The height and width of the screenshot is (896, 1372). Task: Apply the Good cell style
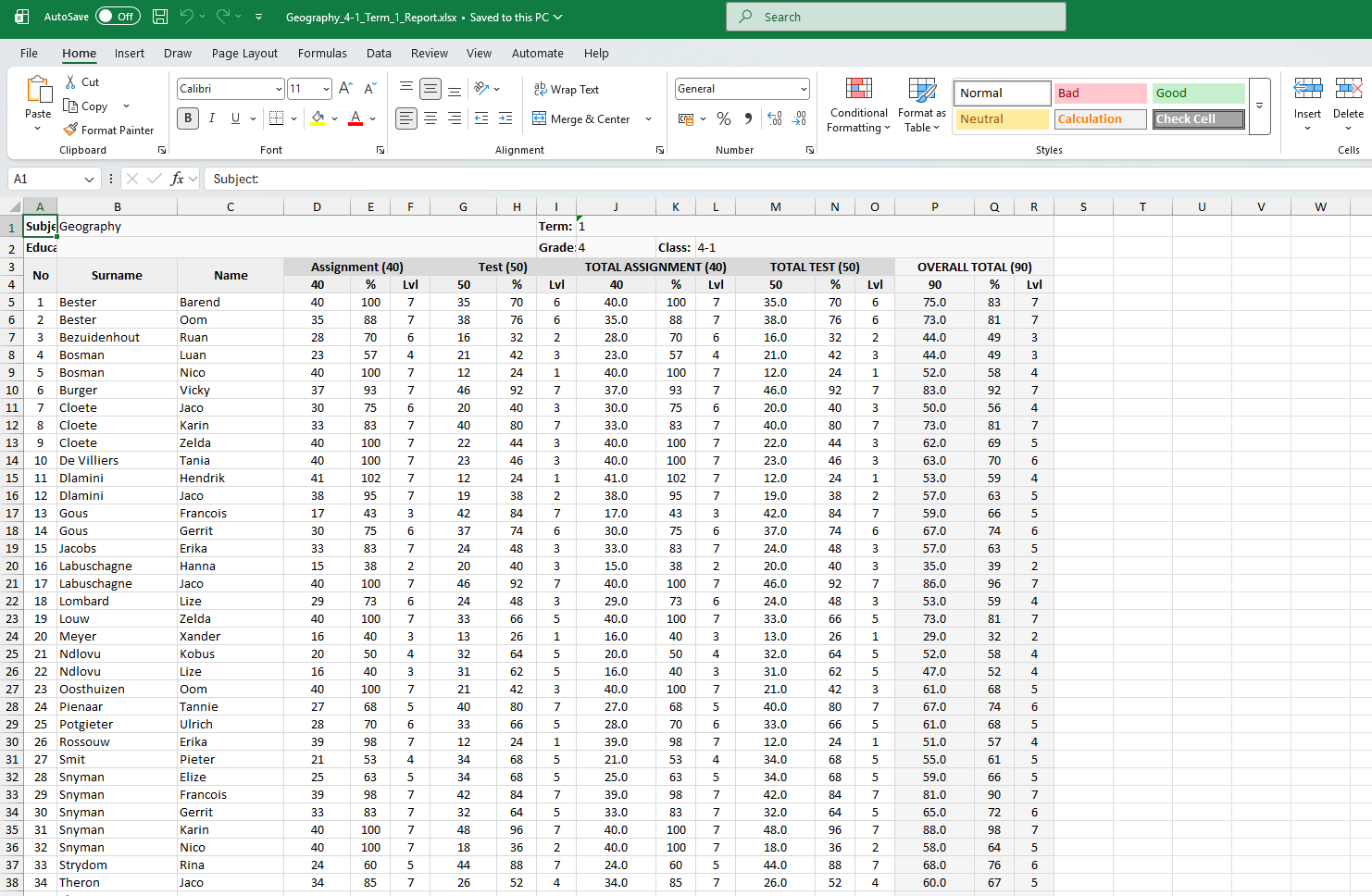[1199, 93]
